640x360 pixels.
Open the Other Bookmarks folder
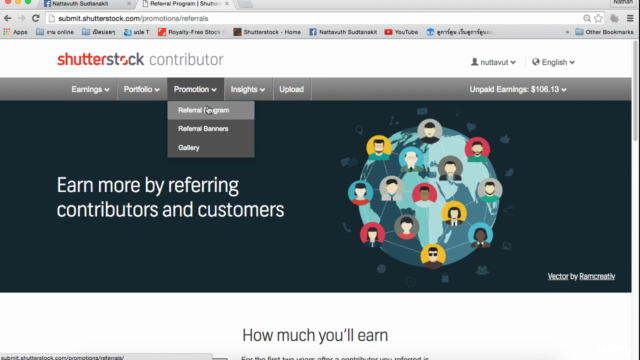click(x=604, y=32)
